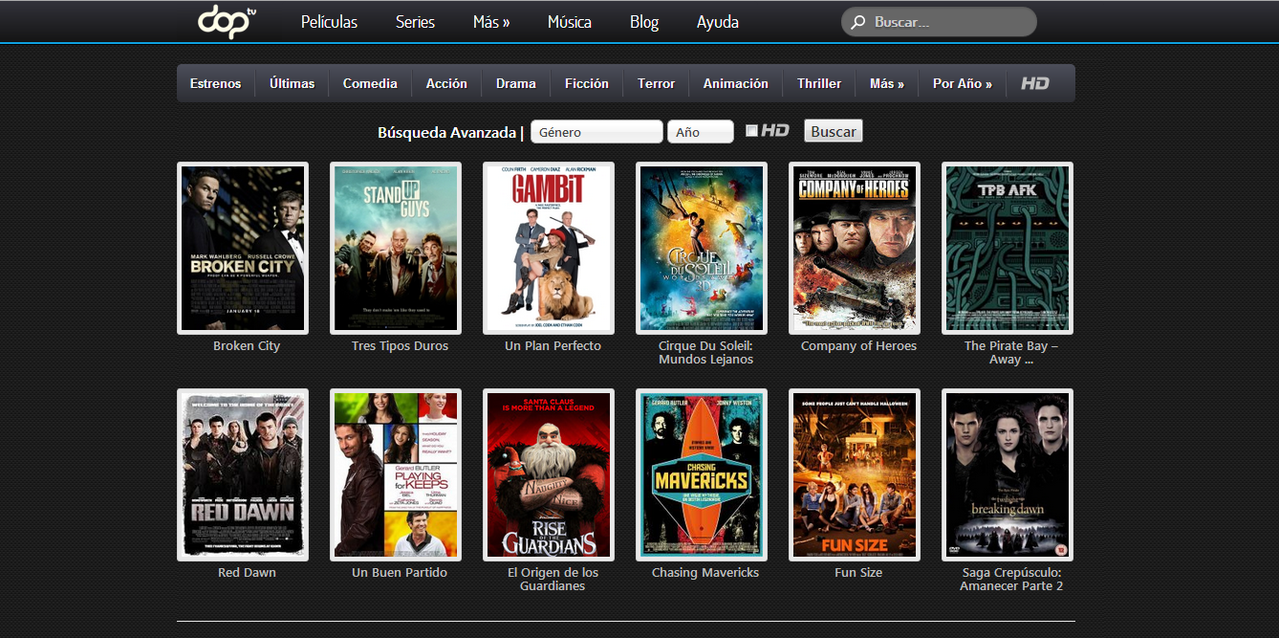Open the Broken City poster

pos(243,248)
